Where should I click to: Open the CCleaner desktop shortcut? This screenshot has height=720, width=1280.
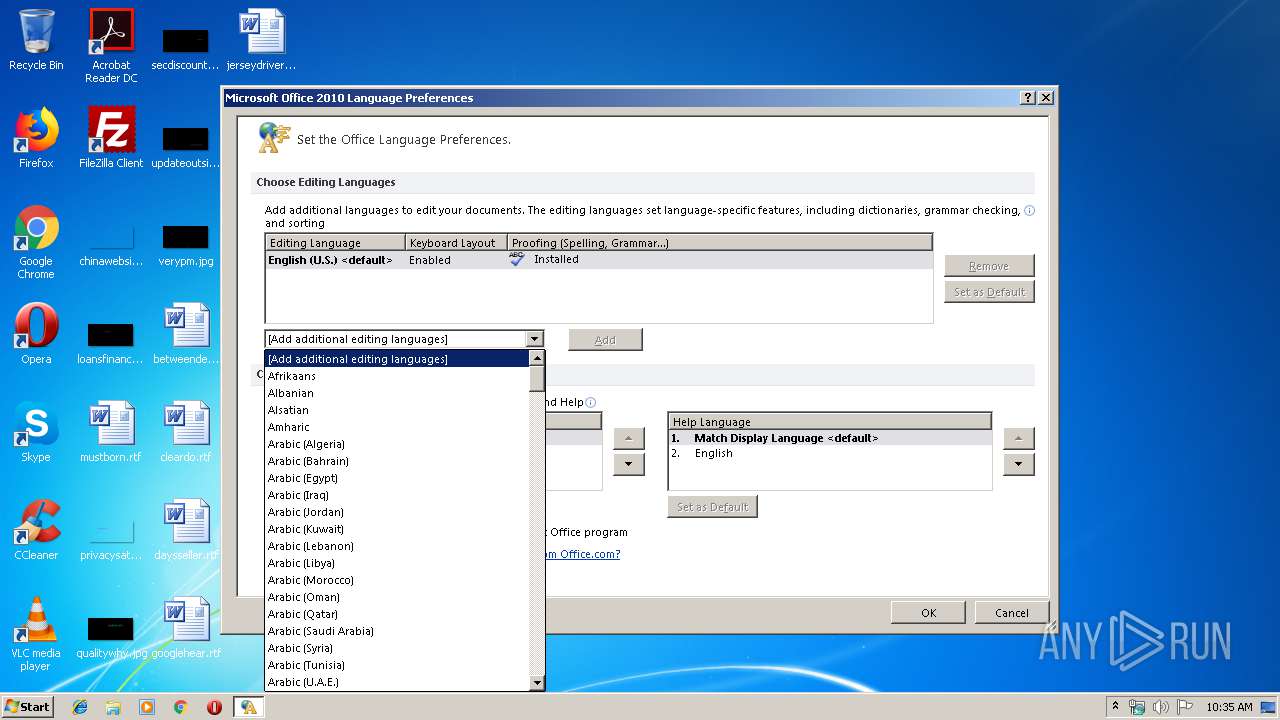click(36, 530)
